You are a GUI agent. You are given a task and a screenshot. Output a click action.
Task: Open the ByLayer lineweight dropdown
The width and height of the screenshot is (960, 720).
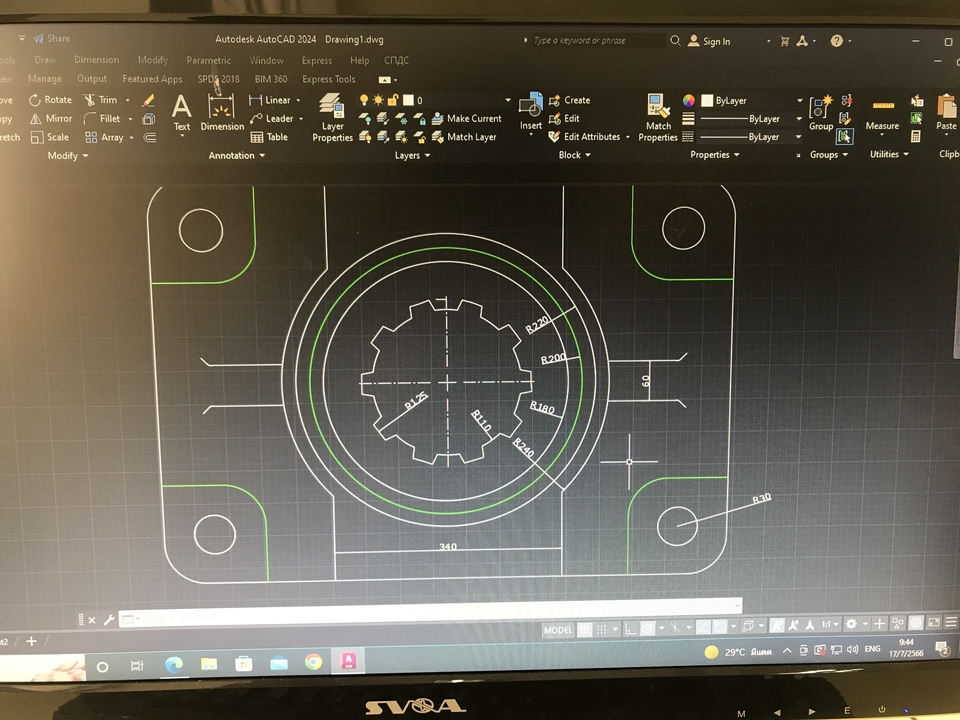[798, 119]
